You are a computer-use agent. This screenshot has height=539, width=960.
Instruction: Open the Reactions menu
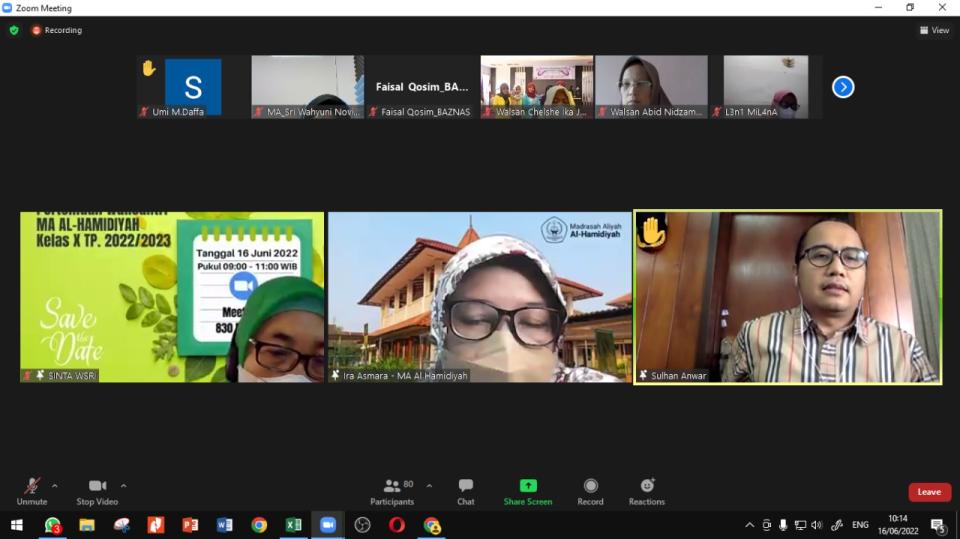point(646,490)
